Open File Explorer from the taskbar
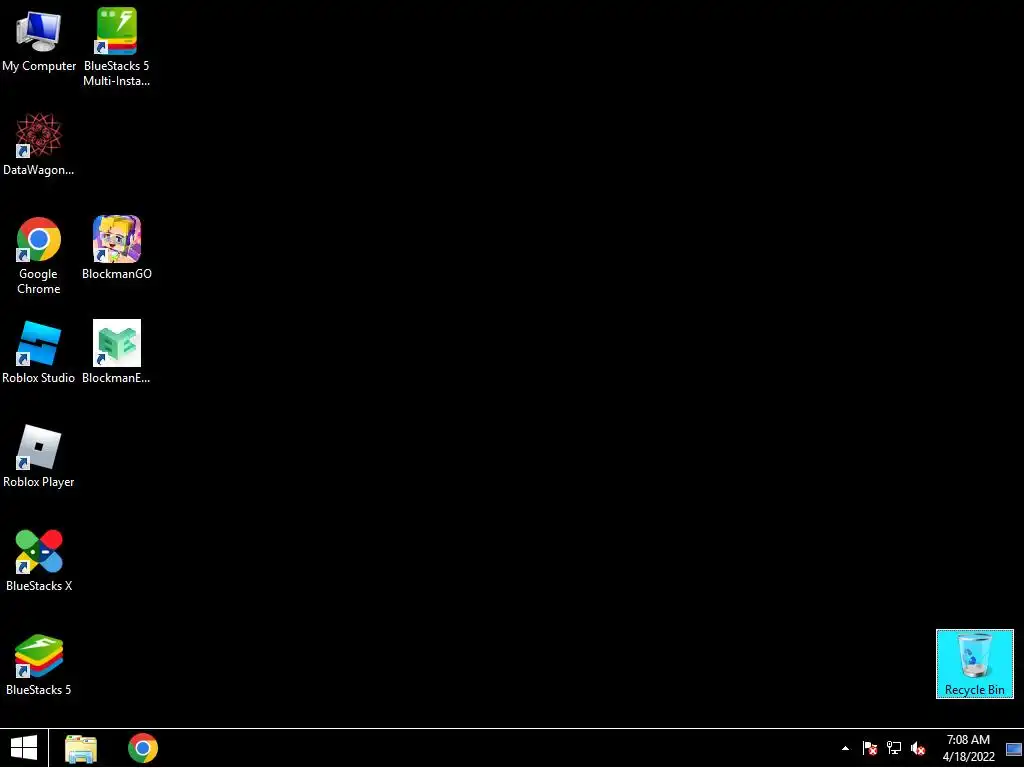The image size is (1024, 768). pyautogui.click(x=81, y=748)
